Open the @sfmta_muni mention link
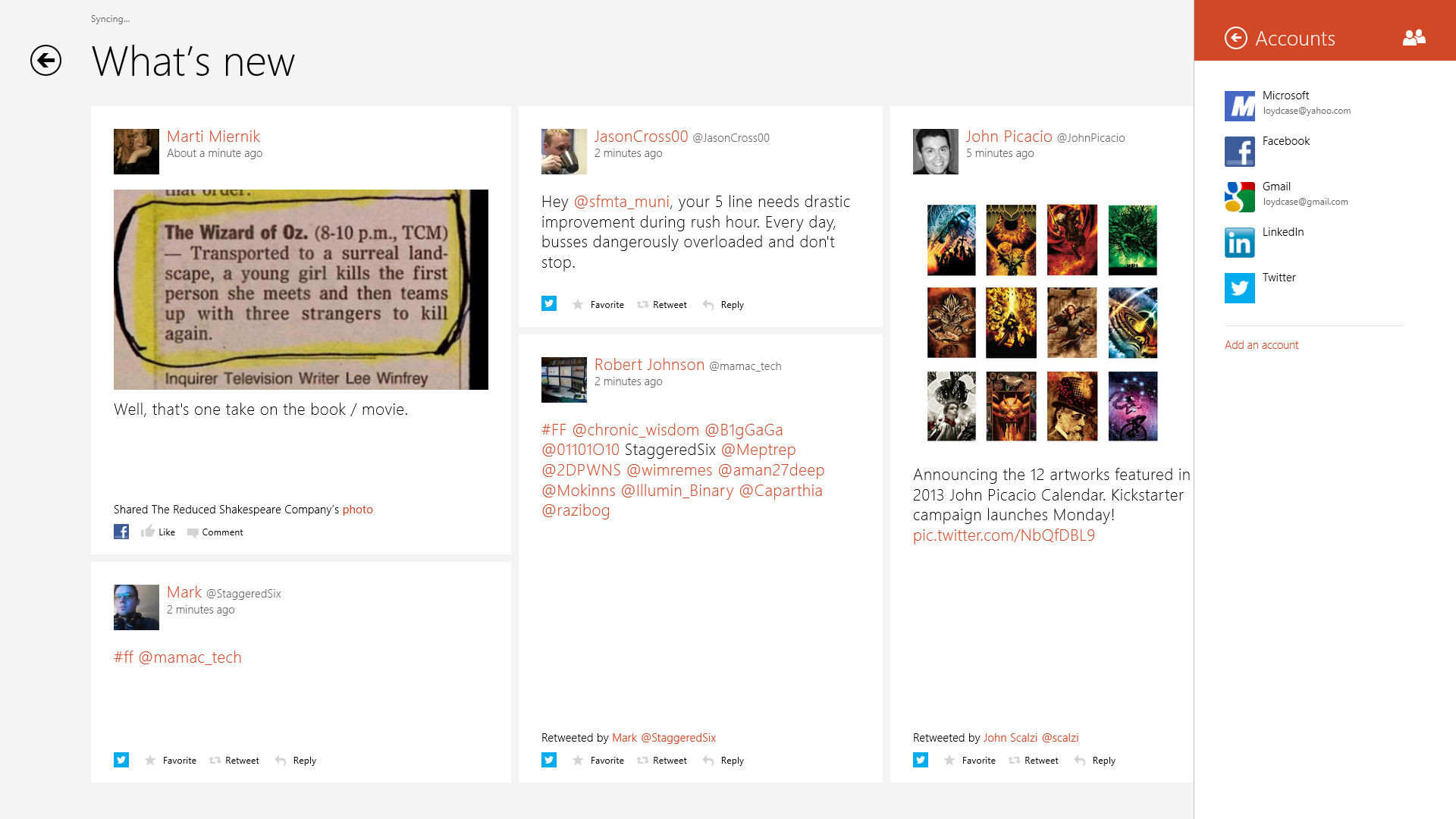The height and width of the screenshot is (819, 1456). point(621,202)
